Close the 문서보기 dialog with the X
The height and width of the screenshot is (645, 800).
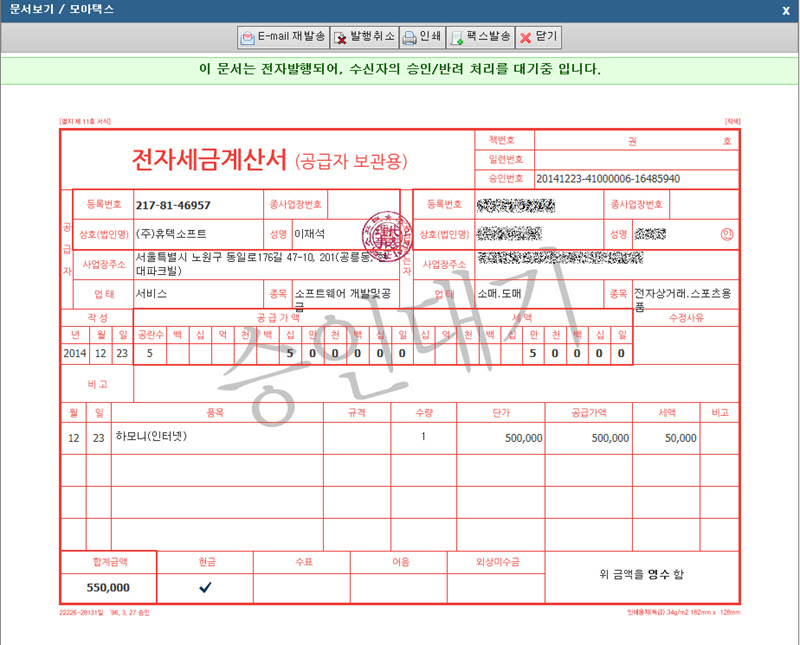786,11
